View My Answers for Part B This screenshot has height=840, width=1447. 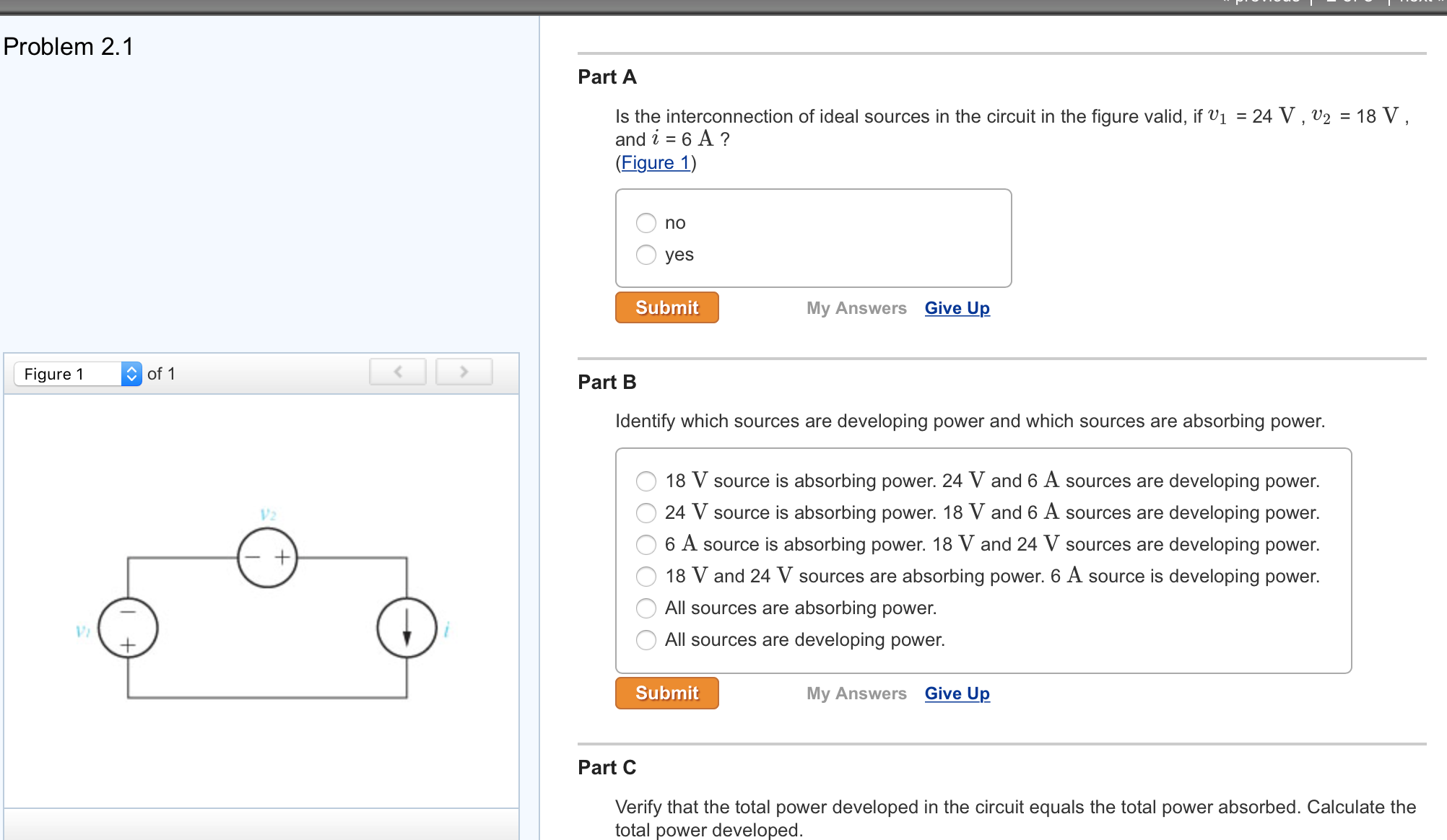856,694
